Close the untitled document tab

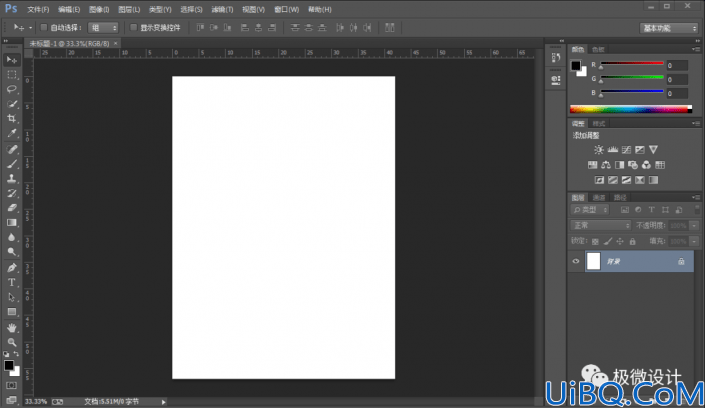click(116, 43)
